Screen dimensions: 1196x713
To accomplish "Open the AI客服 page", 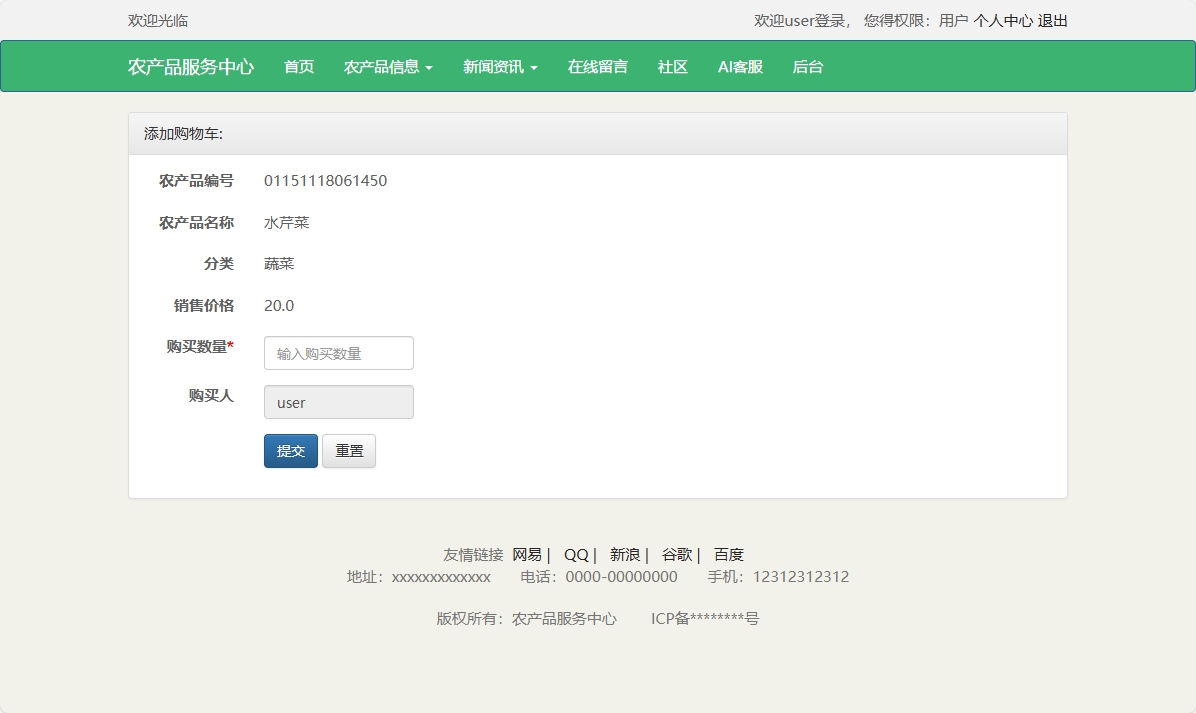I will [739, 67].
